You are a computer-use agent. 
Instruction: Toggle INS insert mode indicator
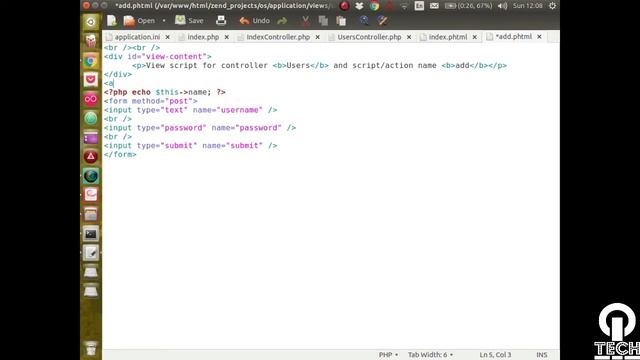542,355
